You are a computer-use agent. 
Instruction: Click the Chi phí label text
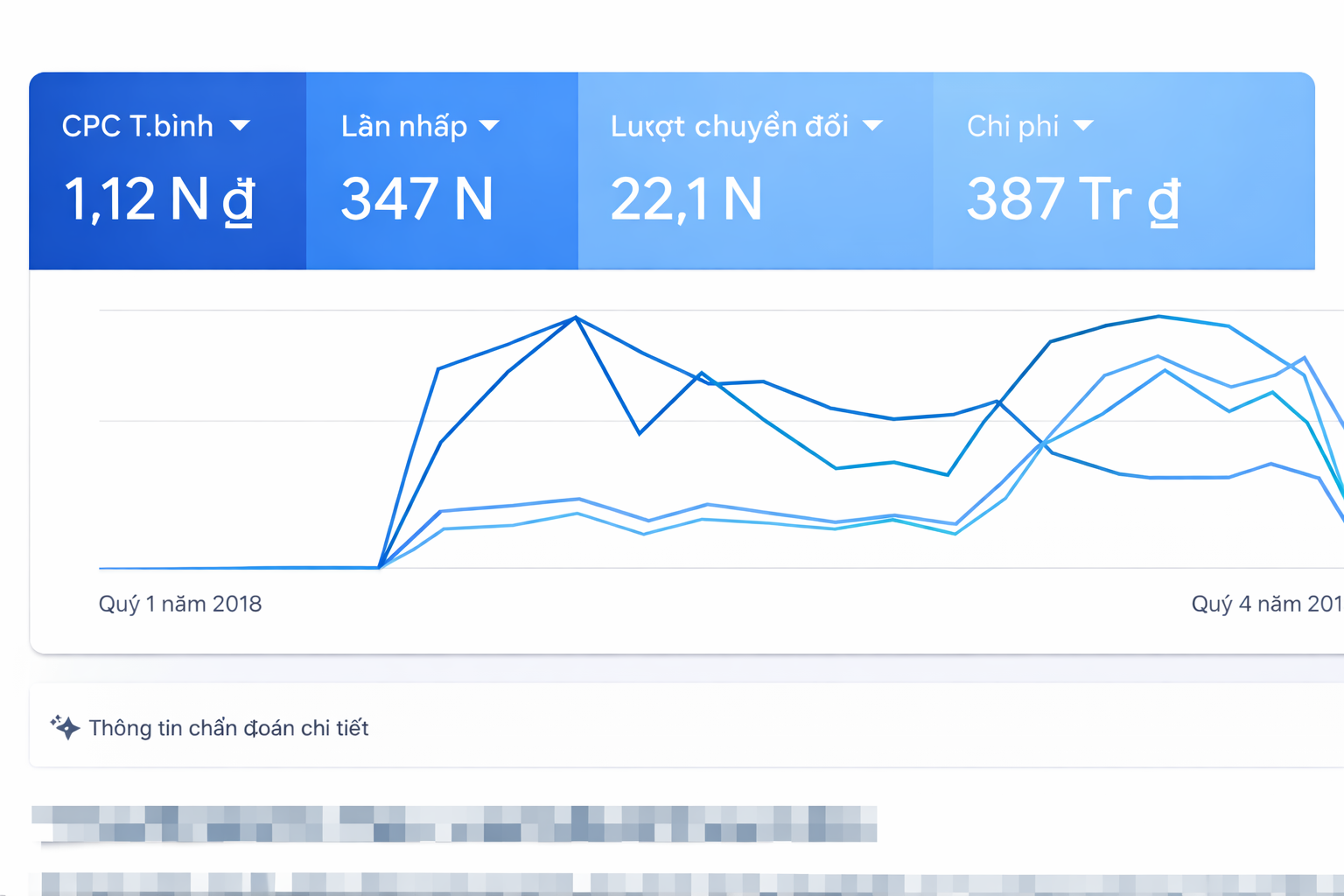coord(1013,126)
